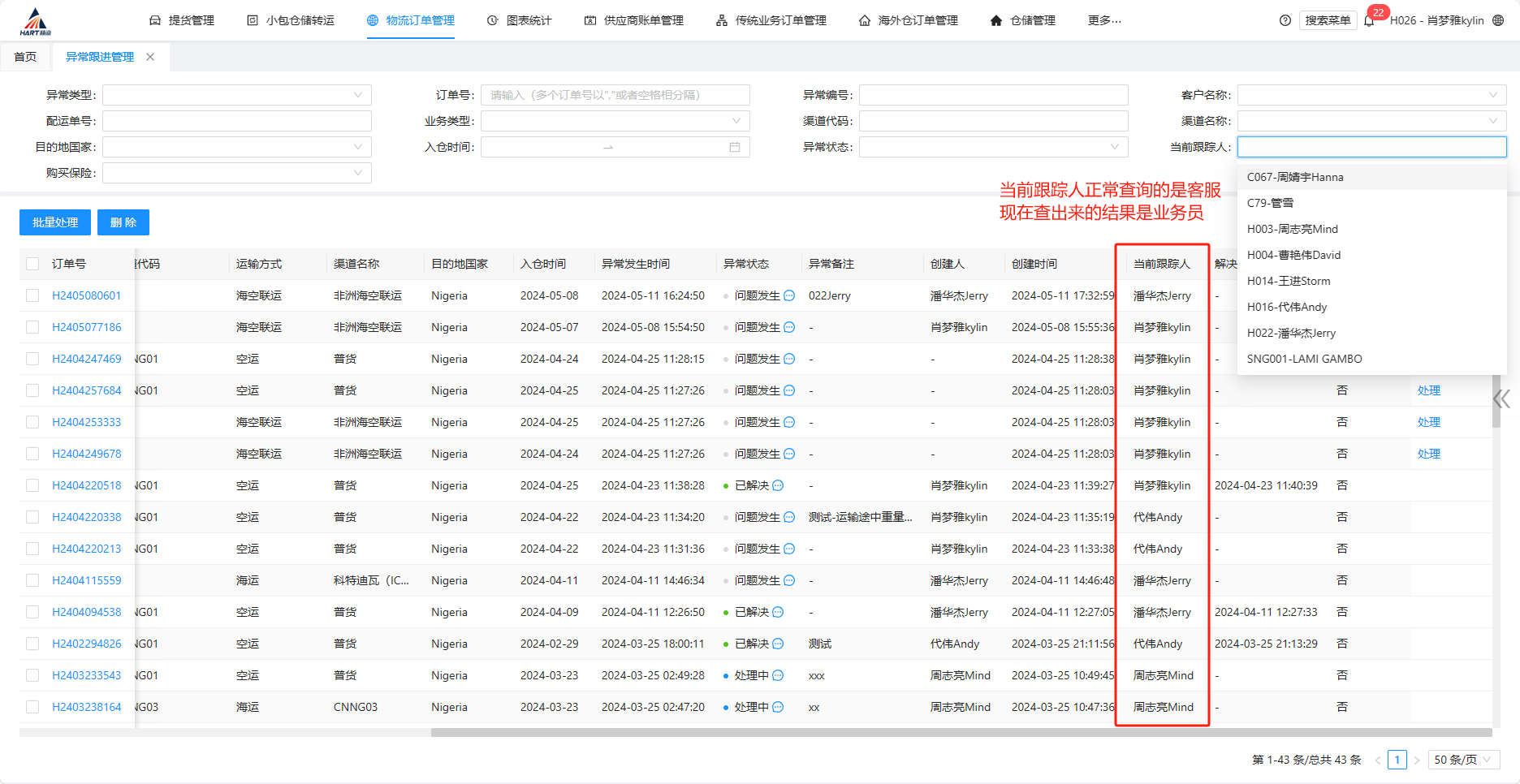Open the 仓储管理 menu
Image resolution: width=1520 pixels, height=784 pixels.
[1023, 20]
